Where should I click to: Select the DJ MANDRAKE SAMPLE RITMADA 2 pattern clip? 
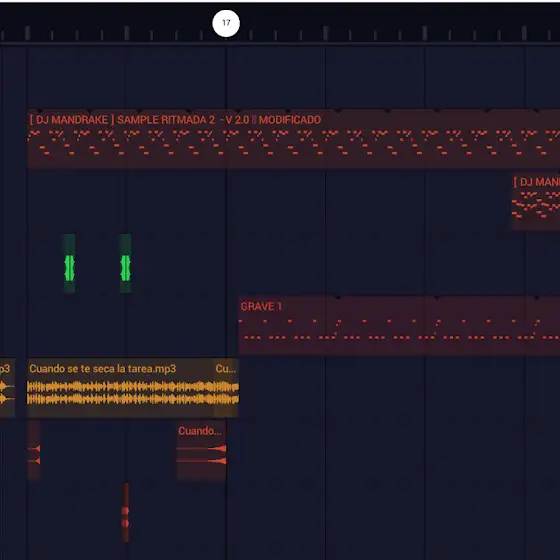coord(294,138)
